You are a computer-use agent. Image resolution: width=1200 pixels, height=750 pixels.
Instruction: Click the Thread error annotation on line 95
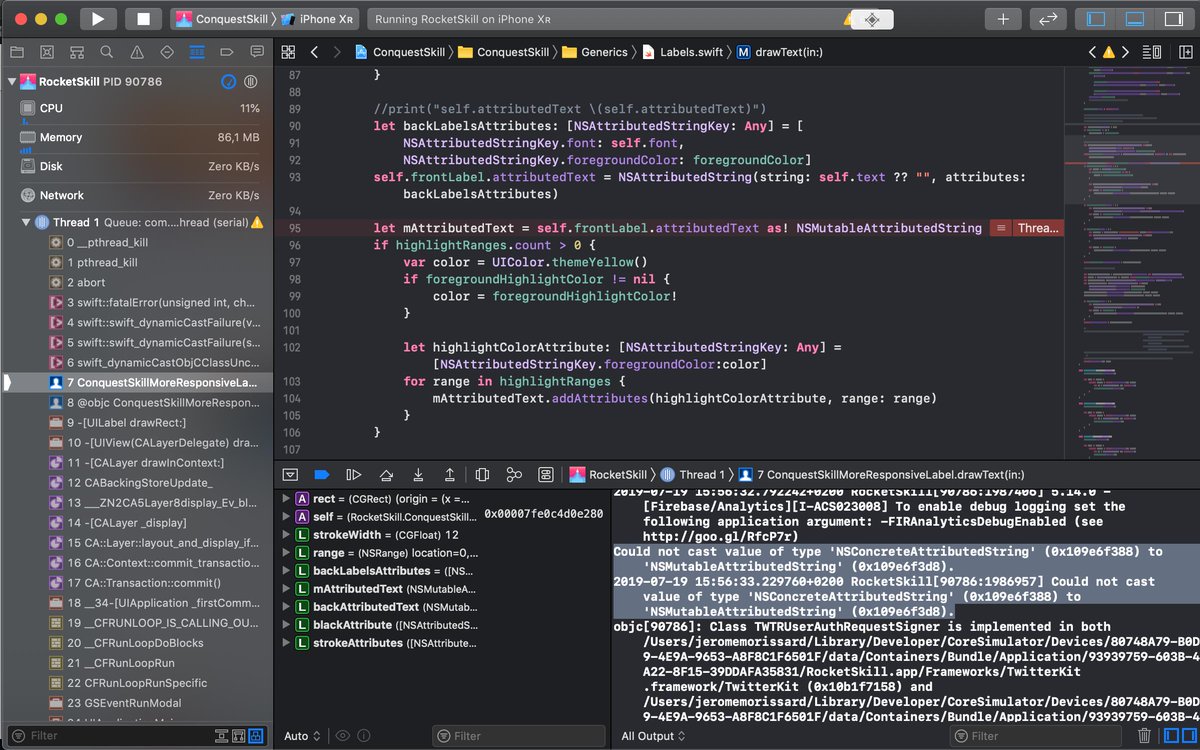1026,228
